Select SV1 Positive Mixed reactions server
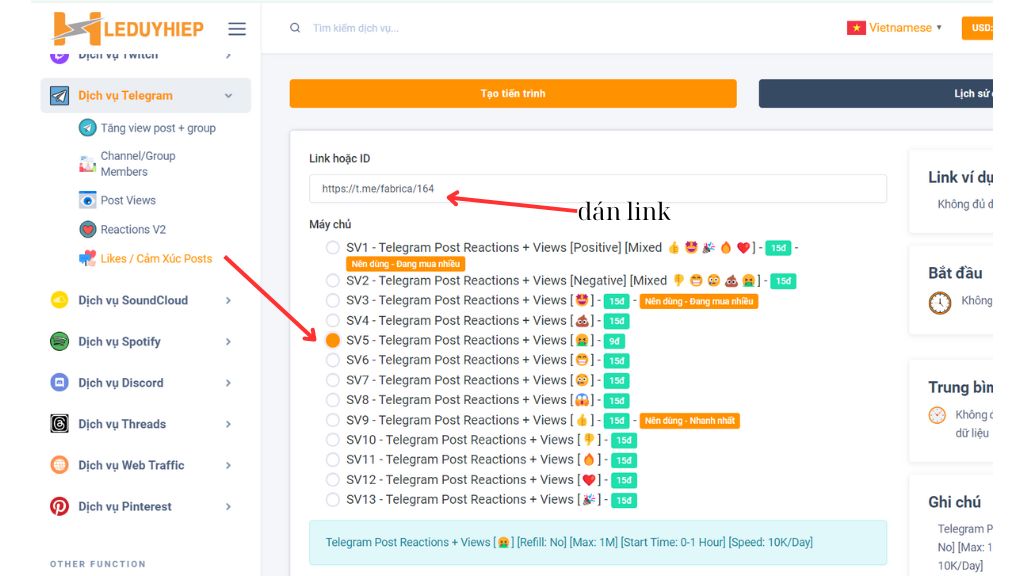Image resolution: width=1024 pixels, height=576 pixels. click(x=333, y=248)
